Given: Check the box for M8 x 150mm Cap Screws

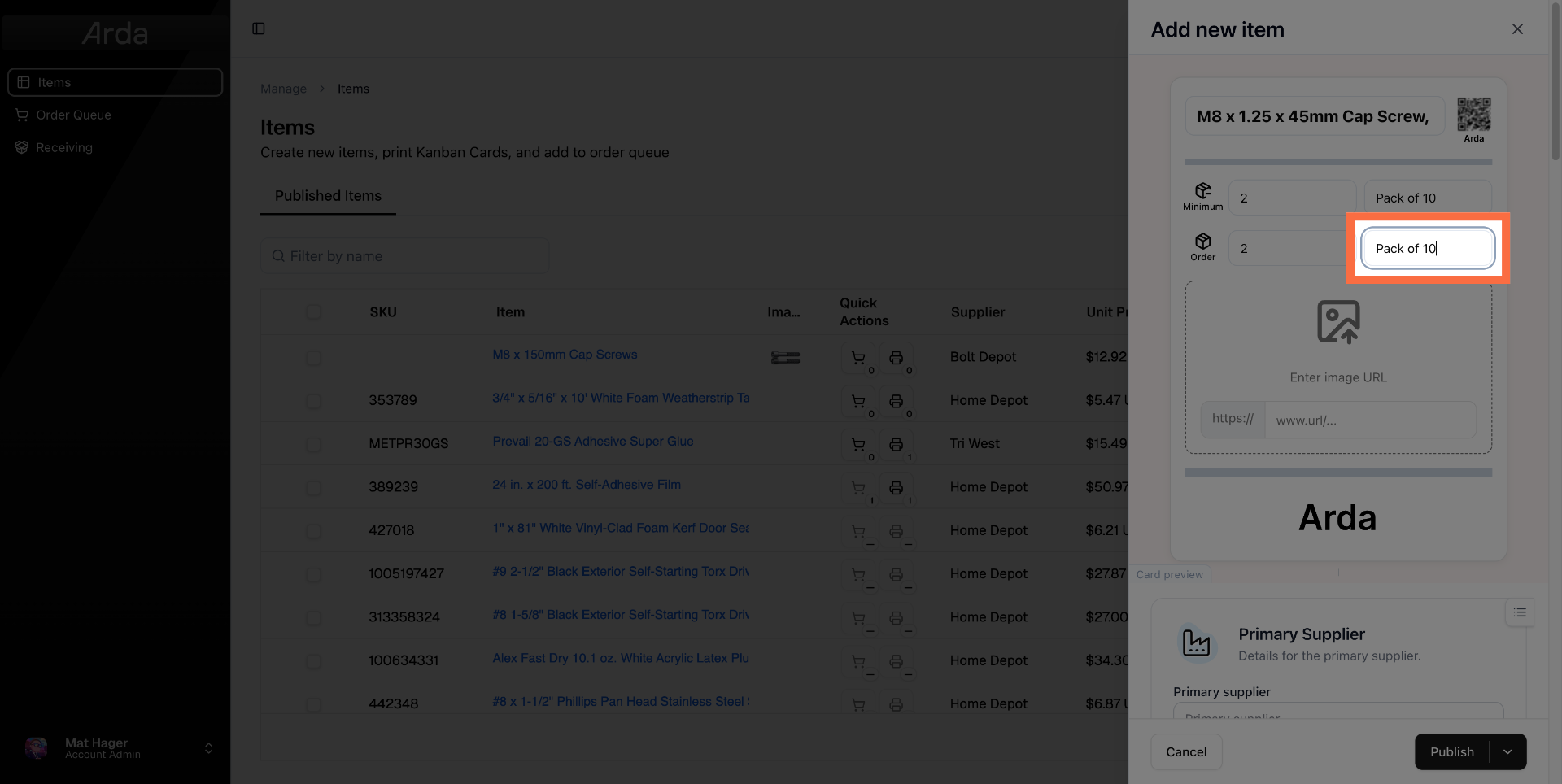Looking at the screenshot, I should click(313, 358).
